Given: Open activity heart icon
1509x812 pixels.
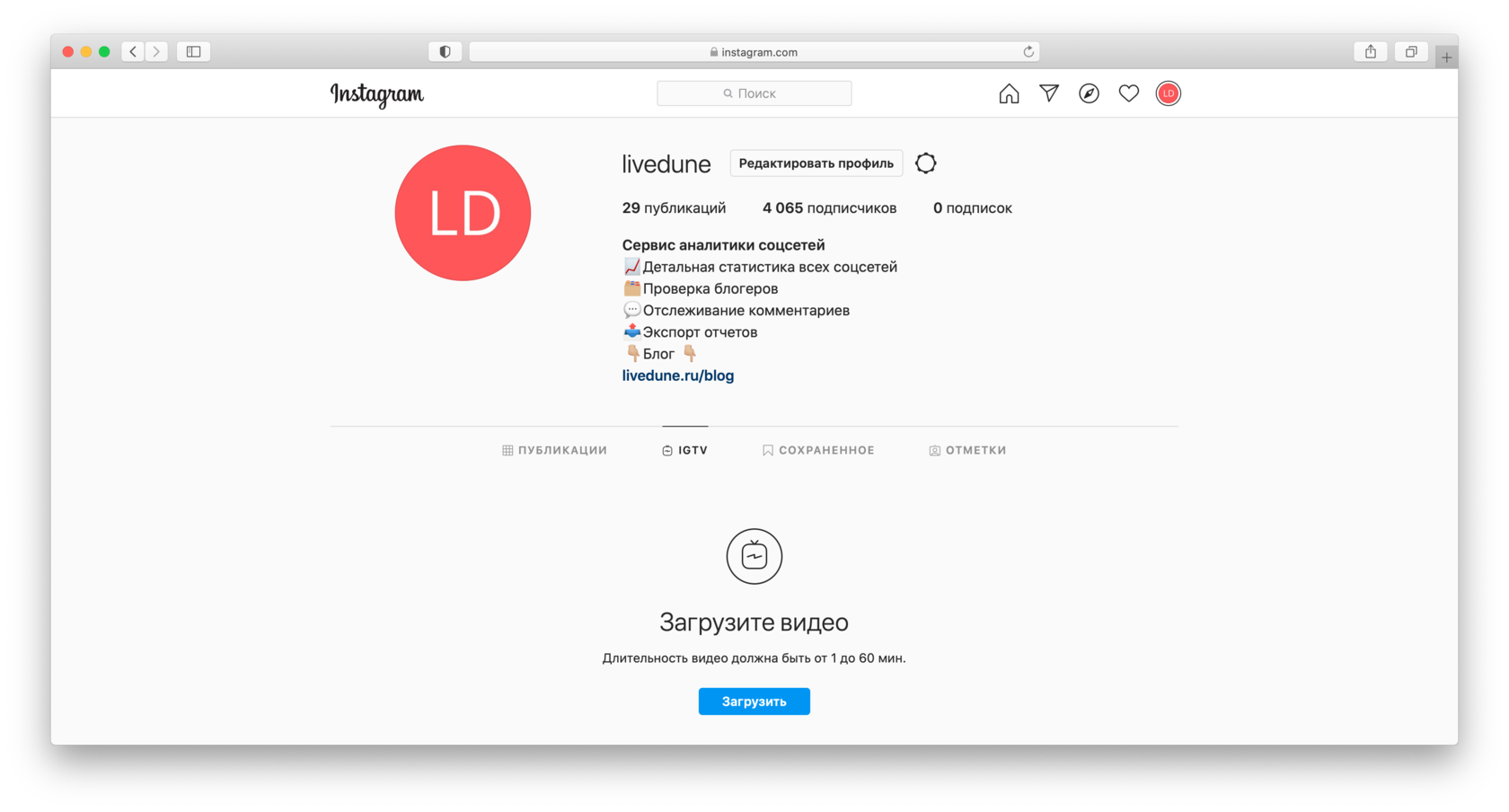Looking at the screenshot, I should [x=1128, y=93].
